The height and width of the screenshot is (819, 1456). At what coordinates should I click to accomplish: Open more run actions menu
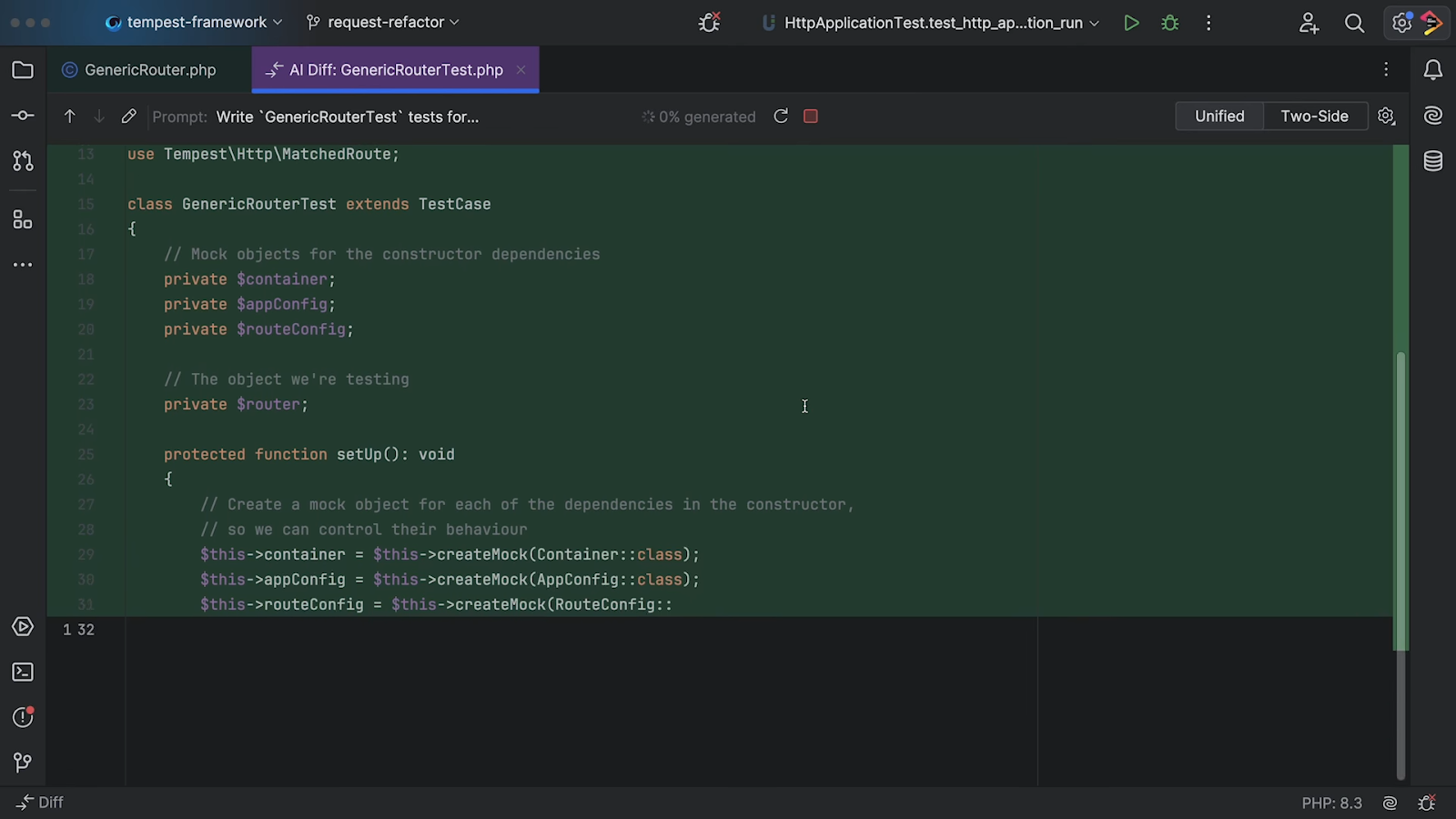1208,23
